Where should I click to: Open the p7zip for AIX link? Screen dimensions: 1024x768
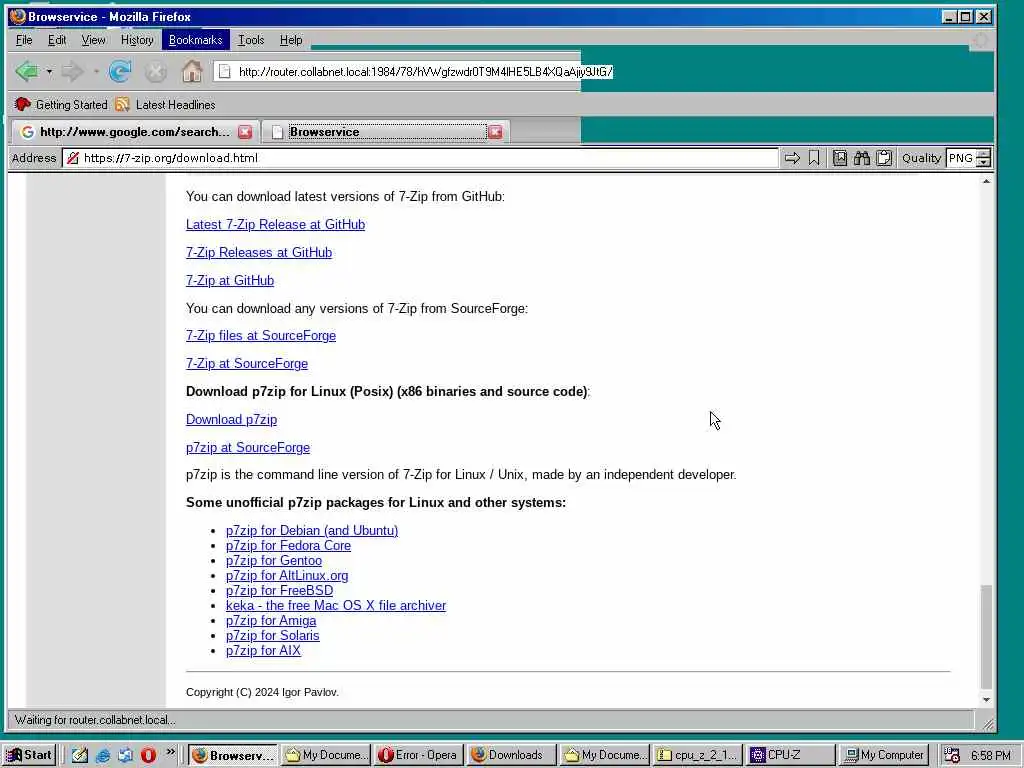pos(263,650)
